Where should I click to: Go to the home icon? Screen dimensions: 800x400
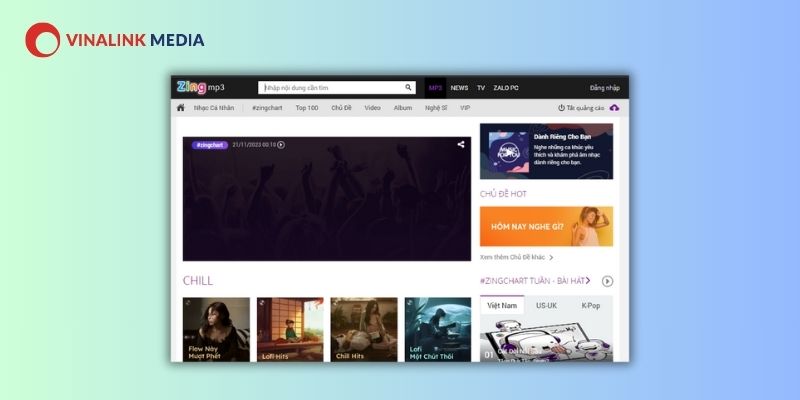[181, 108]
